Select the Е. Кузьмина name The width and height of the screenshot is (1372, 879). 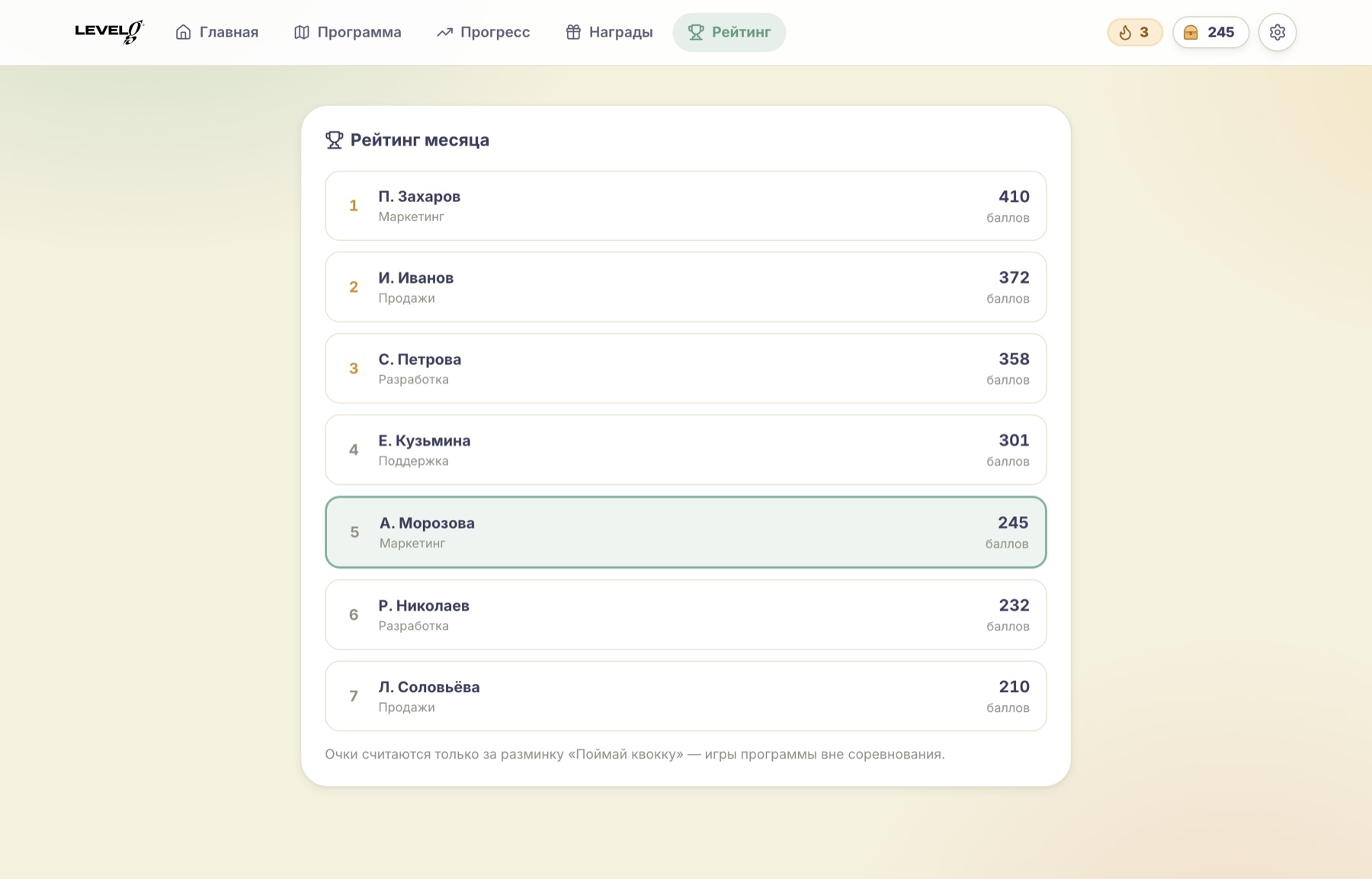[x=425, y=441]
